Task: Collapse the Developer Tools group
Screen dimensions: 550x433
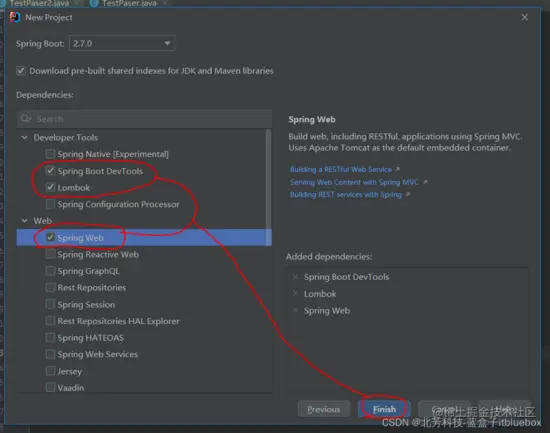Action: coord(25,138)
